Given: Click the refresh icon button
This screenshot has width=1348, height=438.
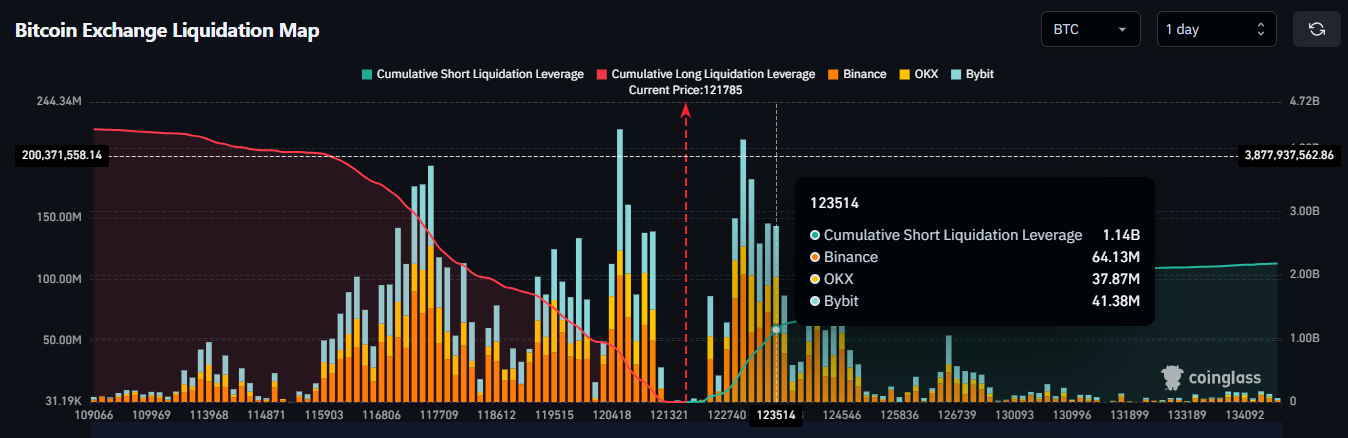Looking at the screenshot, I should pyautogui.click(x=1317, y=29).
